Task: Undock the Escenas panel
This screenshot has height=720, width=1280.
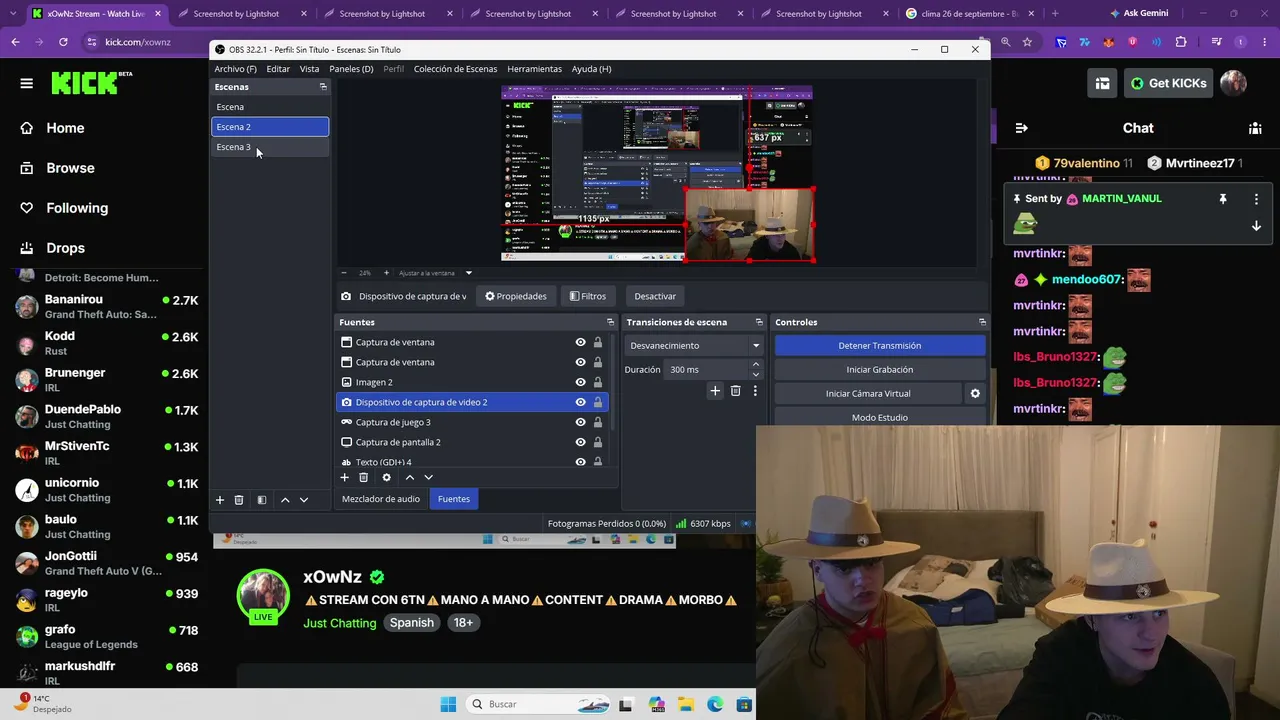Action: tap(323, 87)
